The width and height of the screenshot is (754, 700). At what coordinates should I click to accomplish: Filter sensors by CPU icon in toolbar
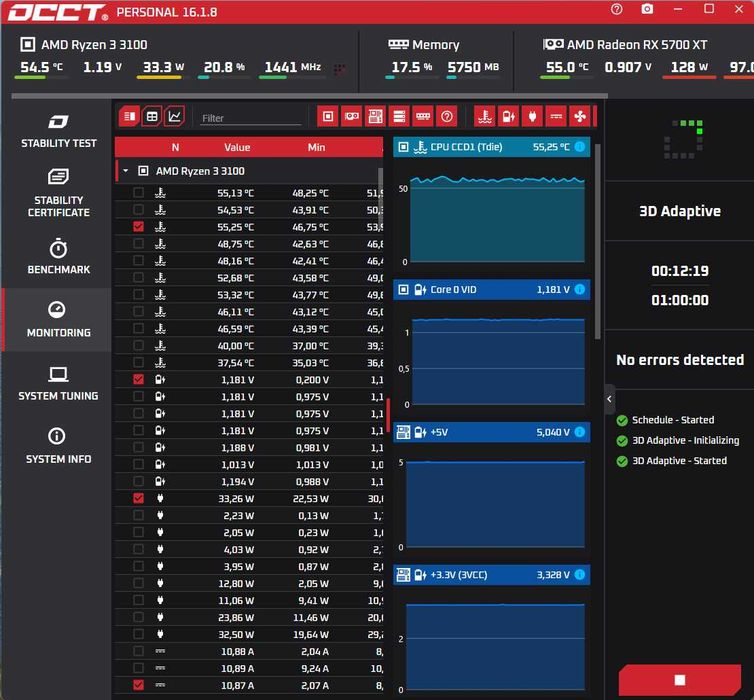pyautogui.click(x=328, y=116)
